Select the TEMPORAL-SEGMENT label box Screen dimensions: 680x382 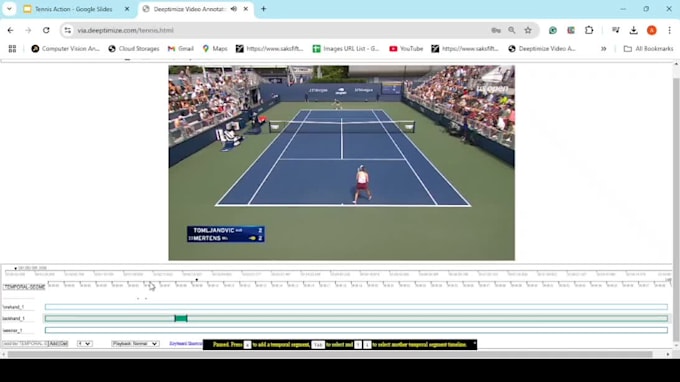point(24,287)
